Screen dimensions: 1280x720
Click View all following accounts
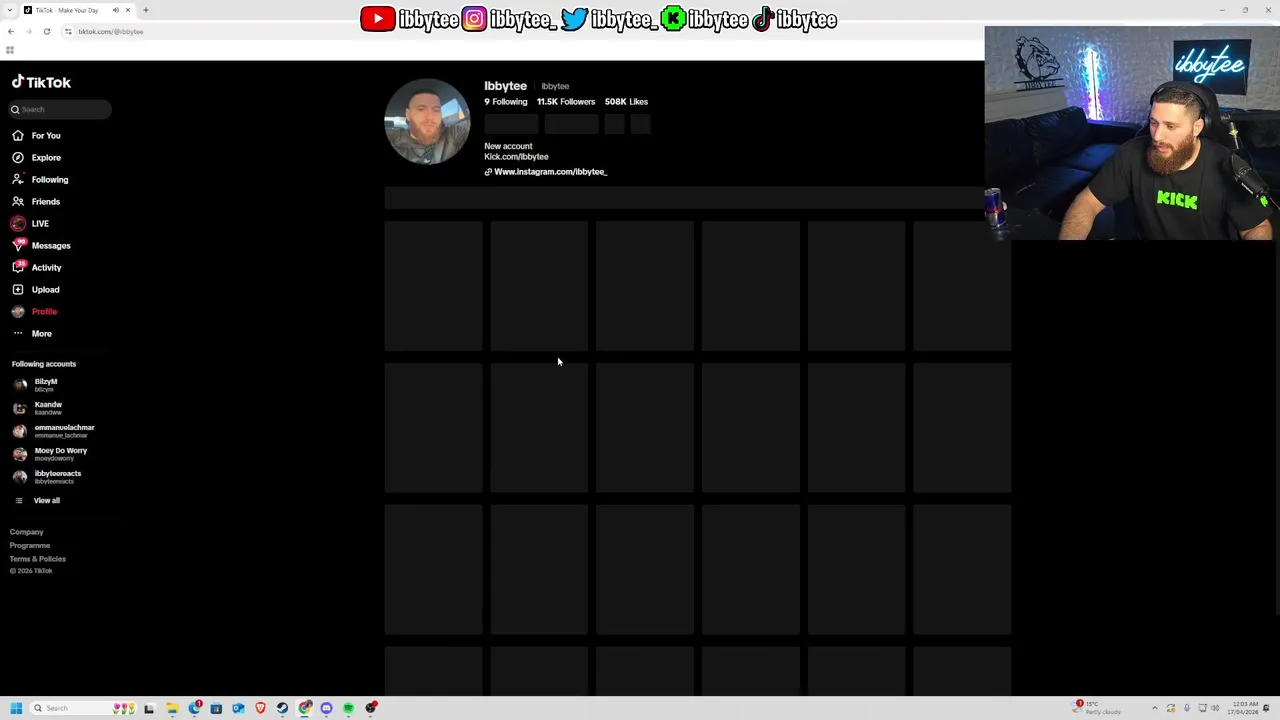click(37, 500)
